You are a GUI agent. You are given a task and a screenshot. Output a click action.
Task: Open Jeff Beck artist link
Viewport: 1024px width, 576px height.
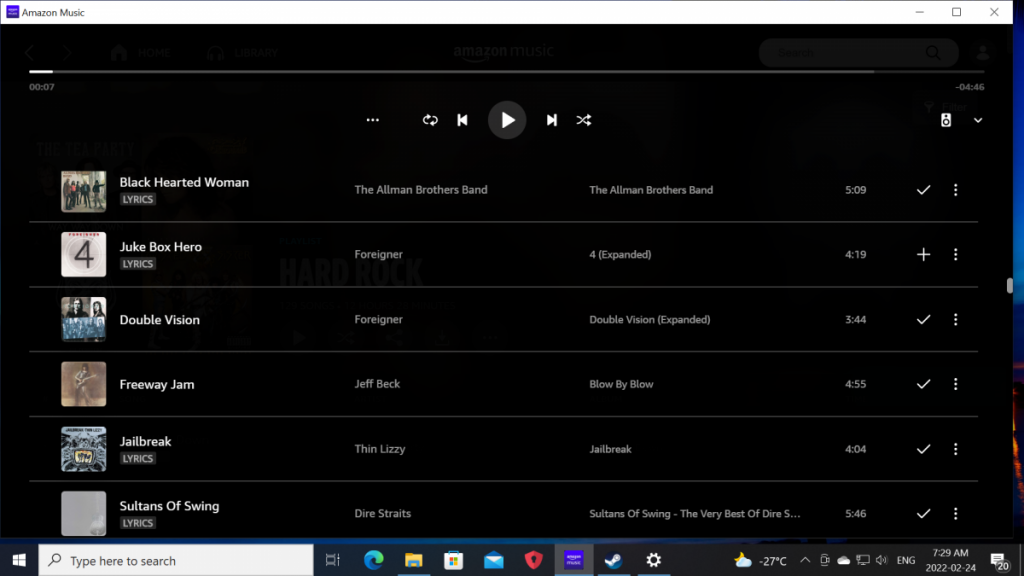coord(377,384)
